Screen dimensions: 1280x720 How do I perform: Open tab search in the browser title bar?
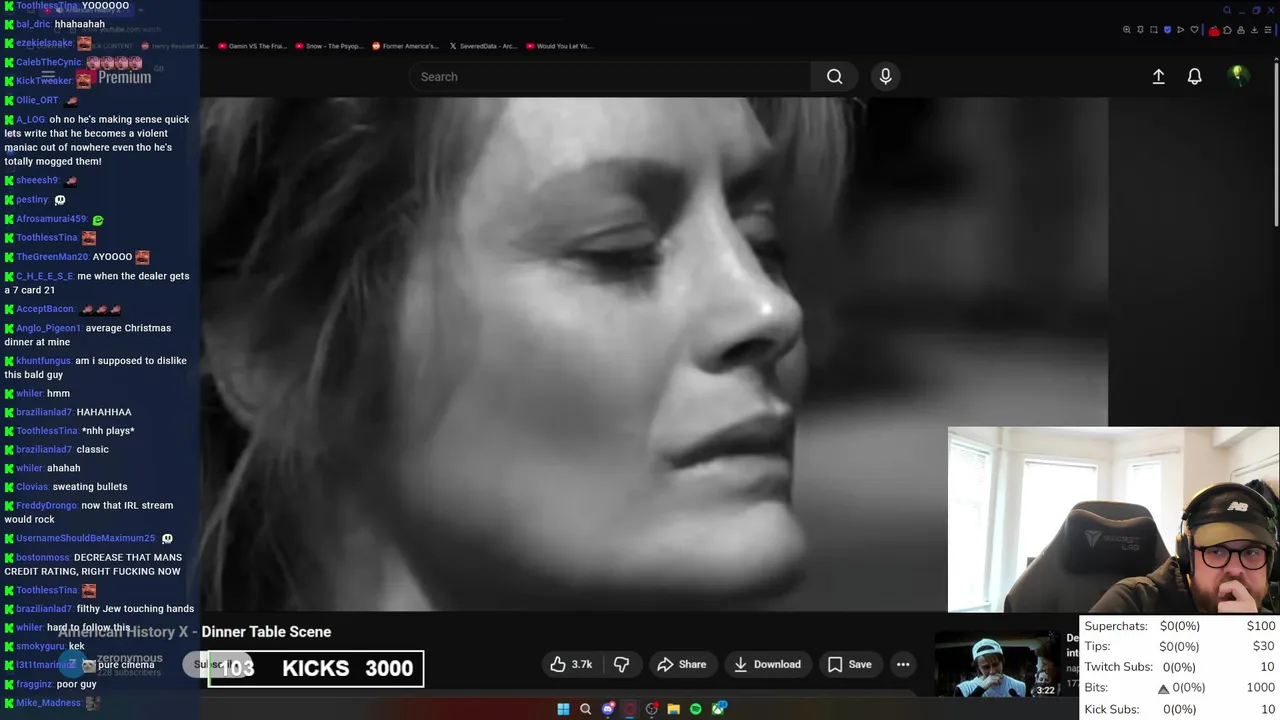[x=1227, y=10]
